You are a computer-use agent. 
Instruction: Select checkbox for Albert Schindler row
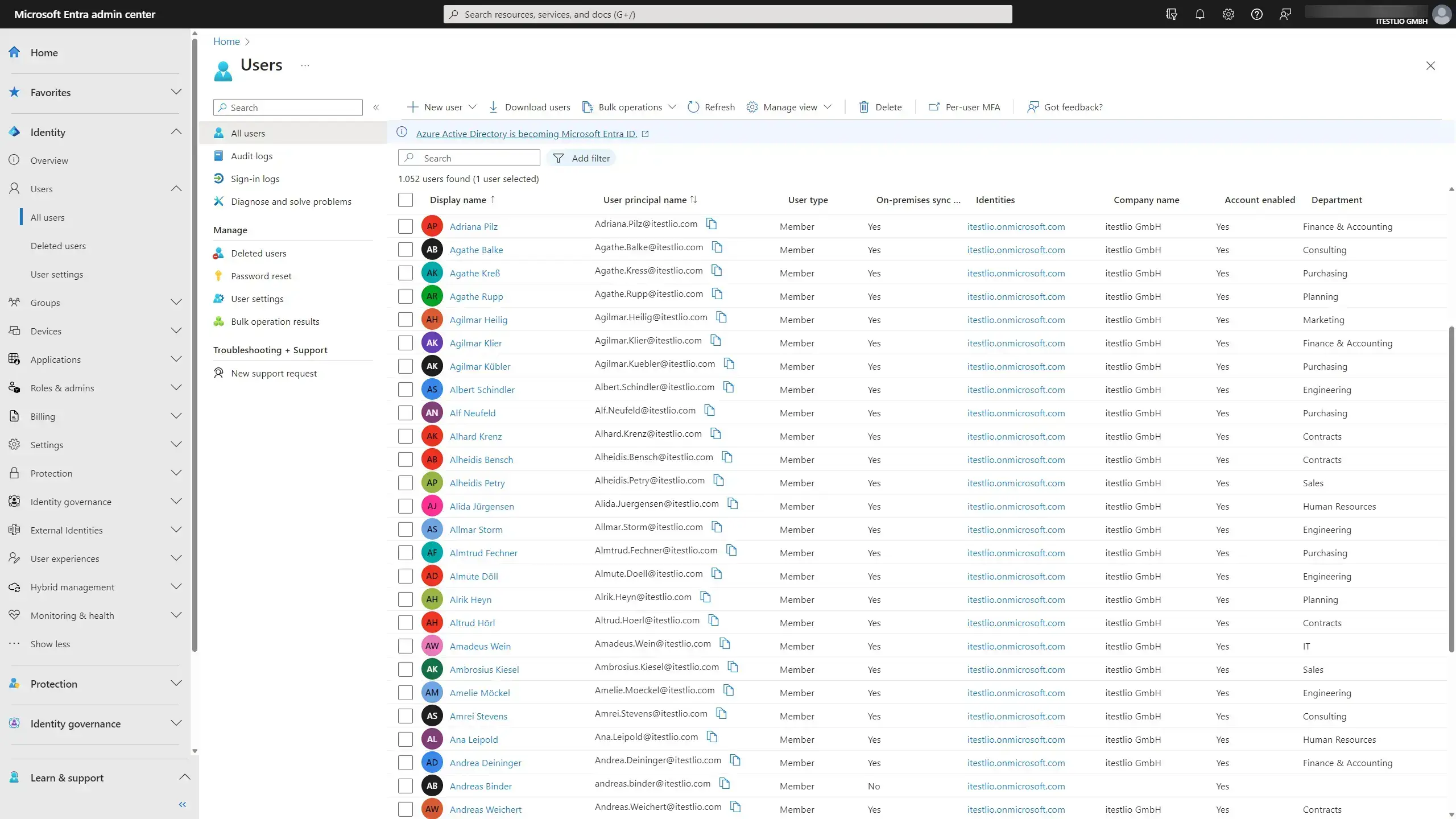click(406, 390)
